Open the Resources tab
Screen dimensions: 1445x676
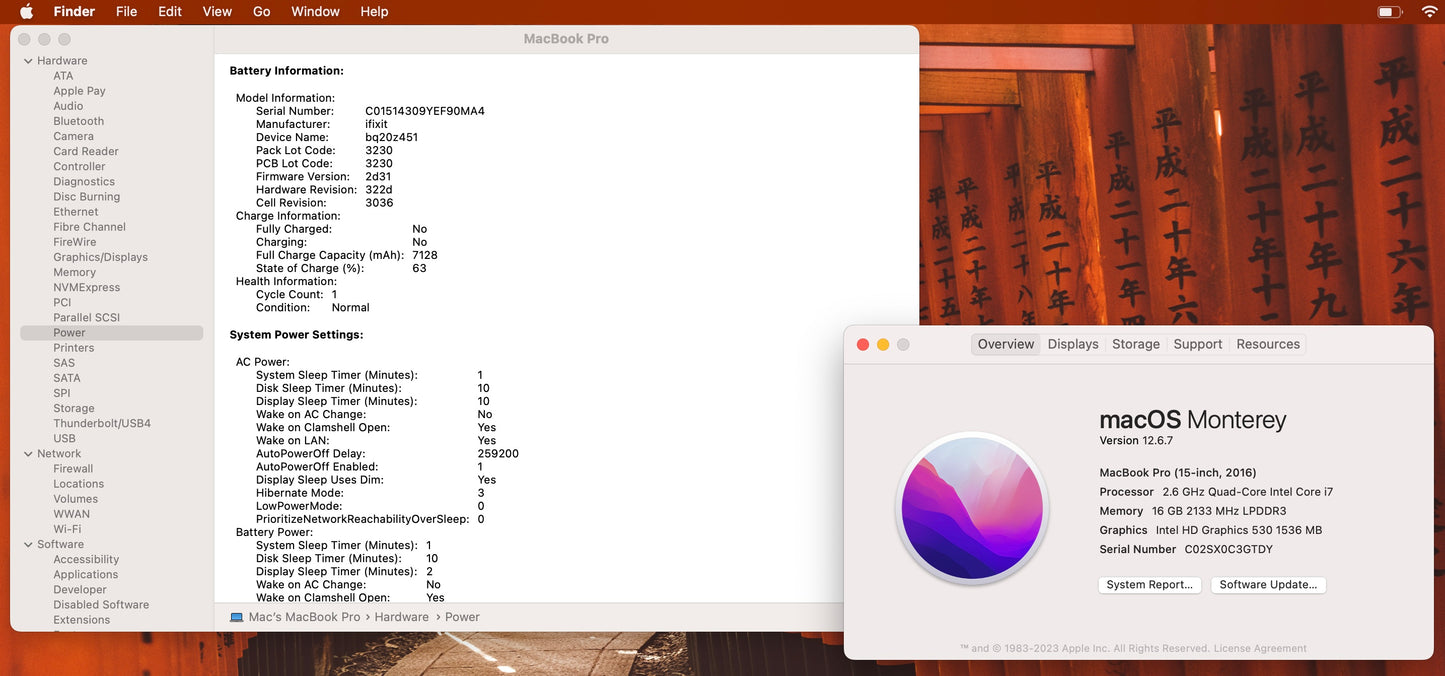pyautogui.click(x=1268, y=344)
